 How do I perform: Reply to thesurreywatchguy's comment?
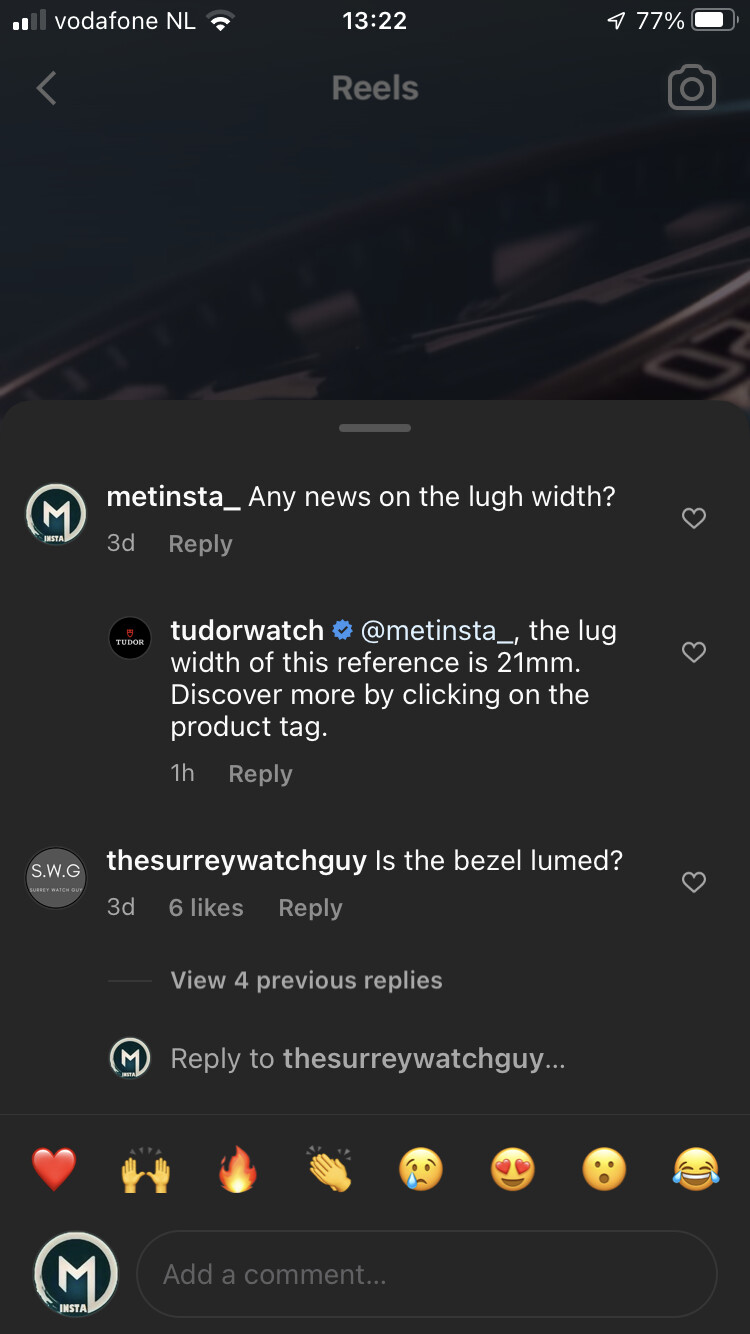pos(310,908)
